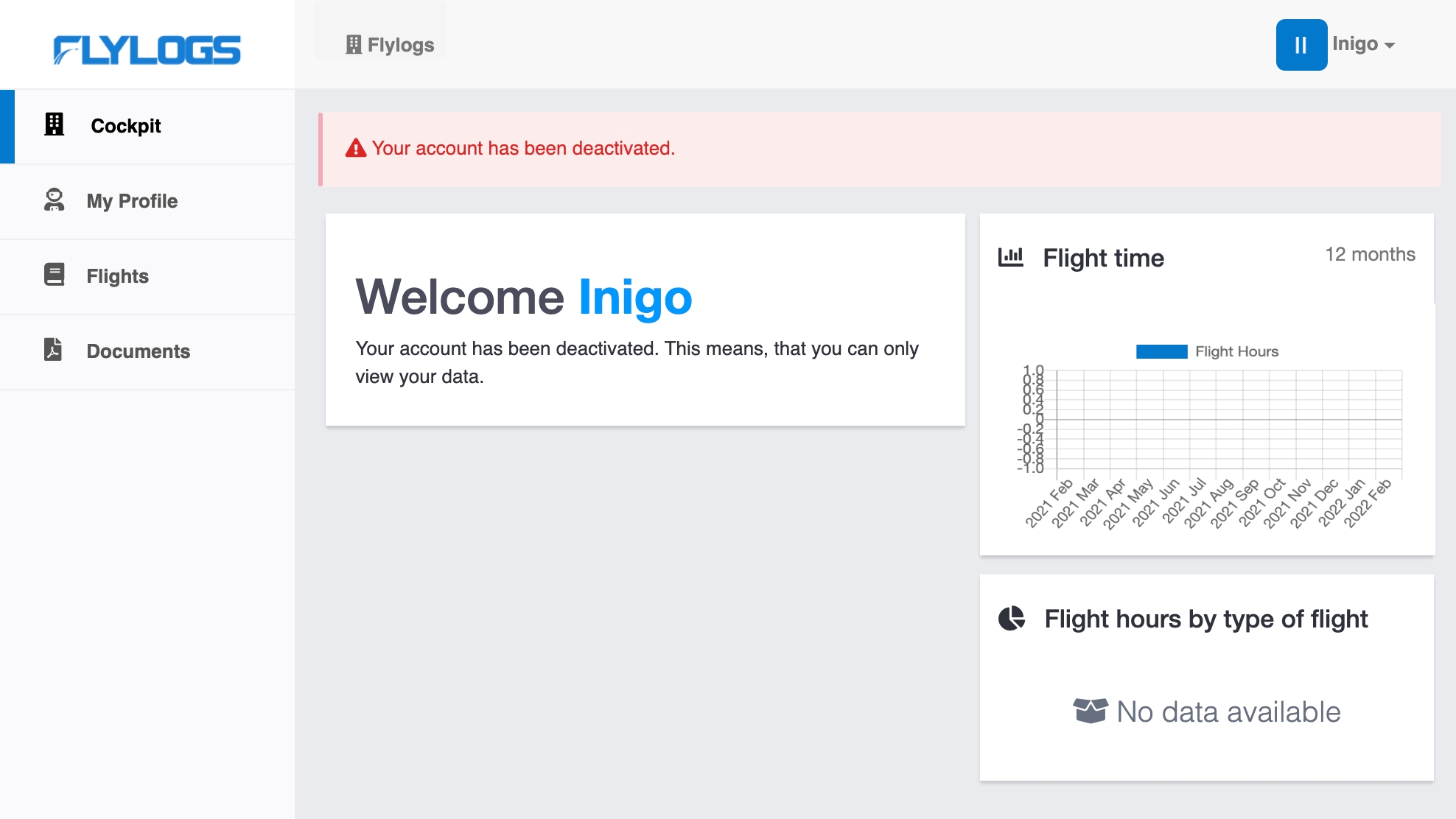Open the Cockpit menu item
Image resolution: width=1456 pixels, height=819 pixels.
pos(125,126)
